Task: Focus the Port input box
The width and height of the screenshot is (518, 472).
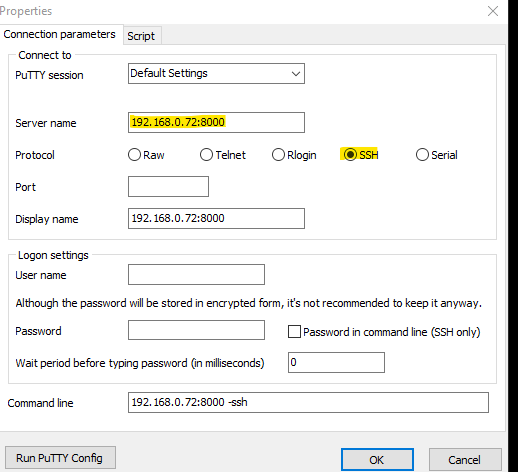Action: [x=168, y=187]
